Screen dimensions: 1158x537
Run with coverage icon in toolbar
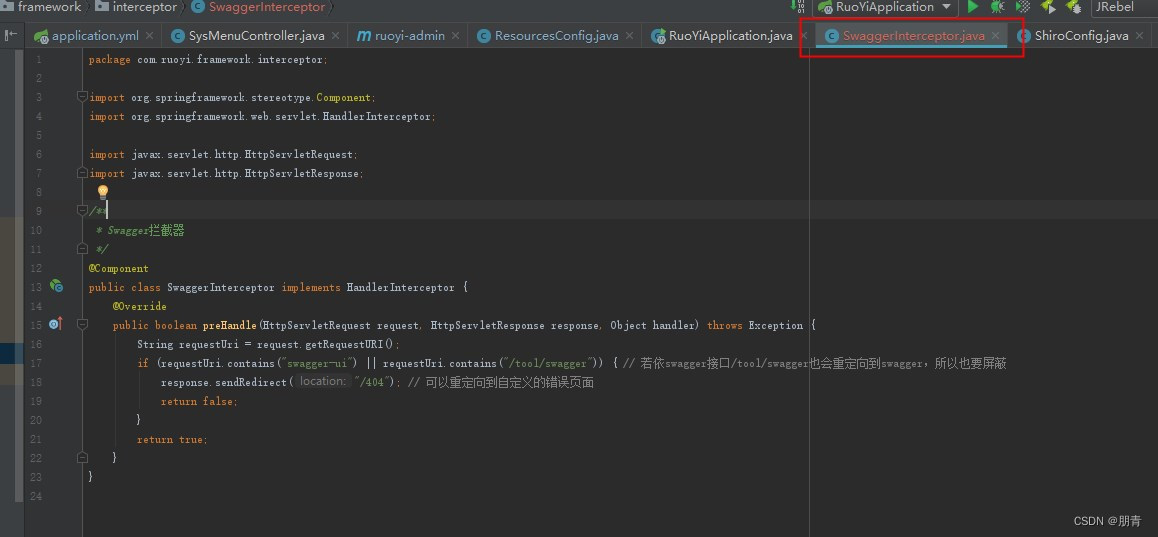[x=1023, y=7]
